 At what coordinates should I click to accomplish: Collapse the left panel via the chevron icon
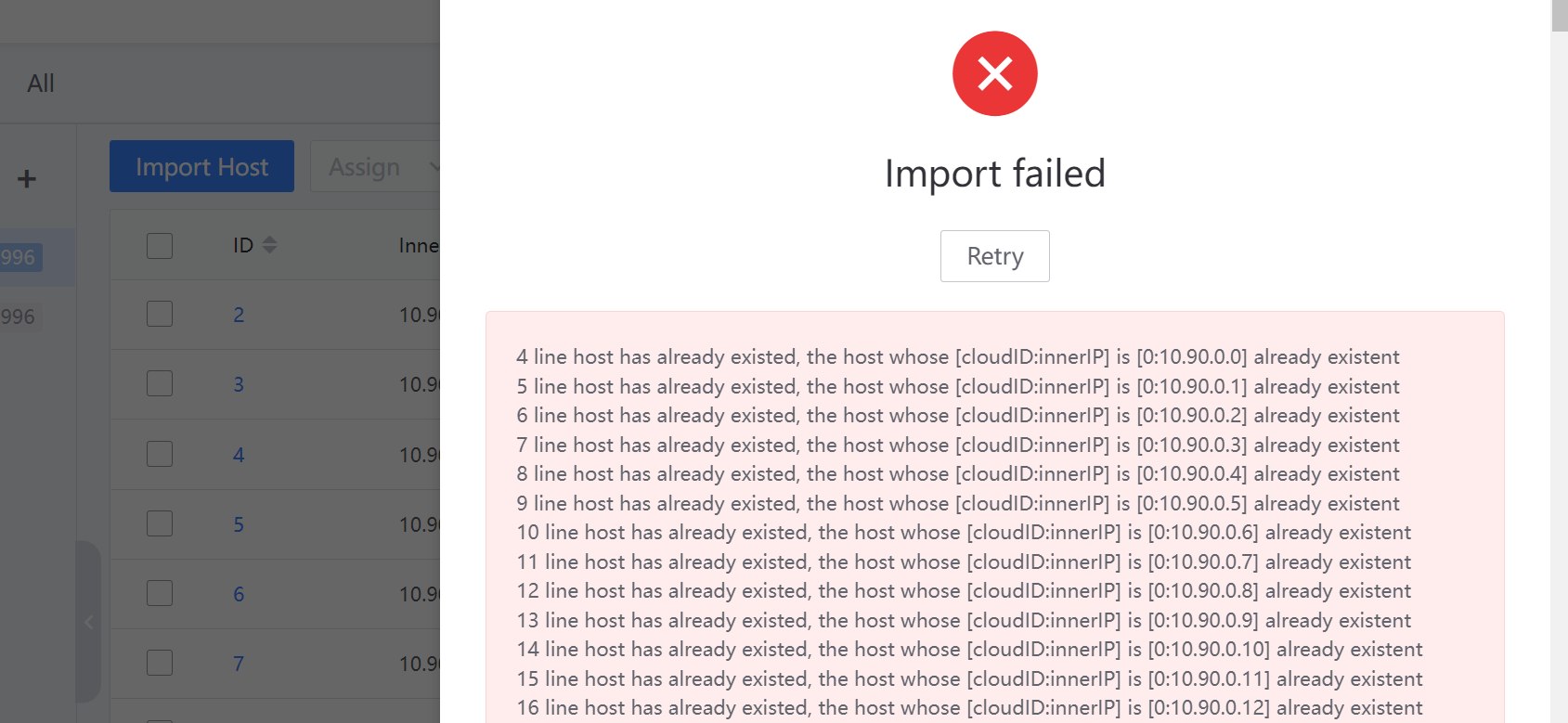(x=88, y=622)
